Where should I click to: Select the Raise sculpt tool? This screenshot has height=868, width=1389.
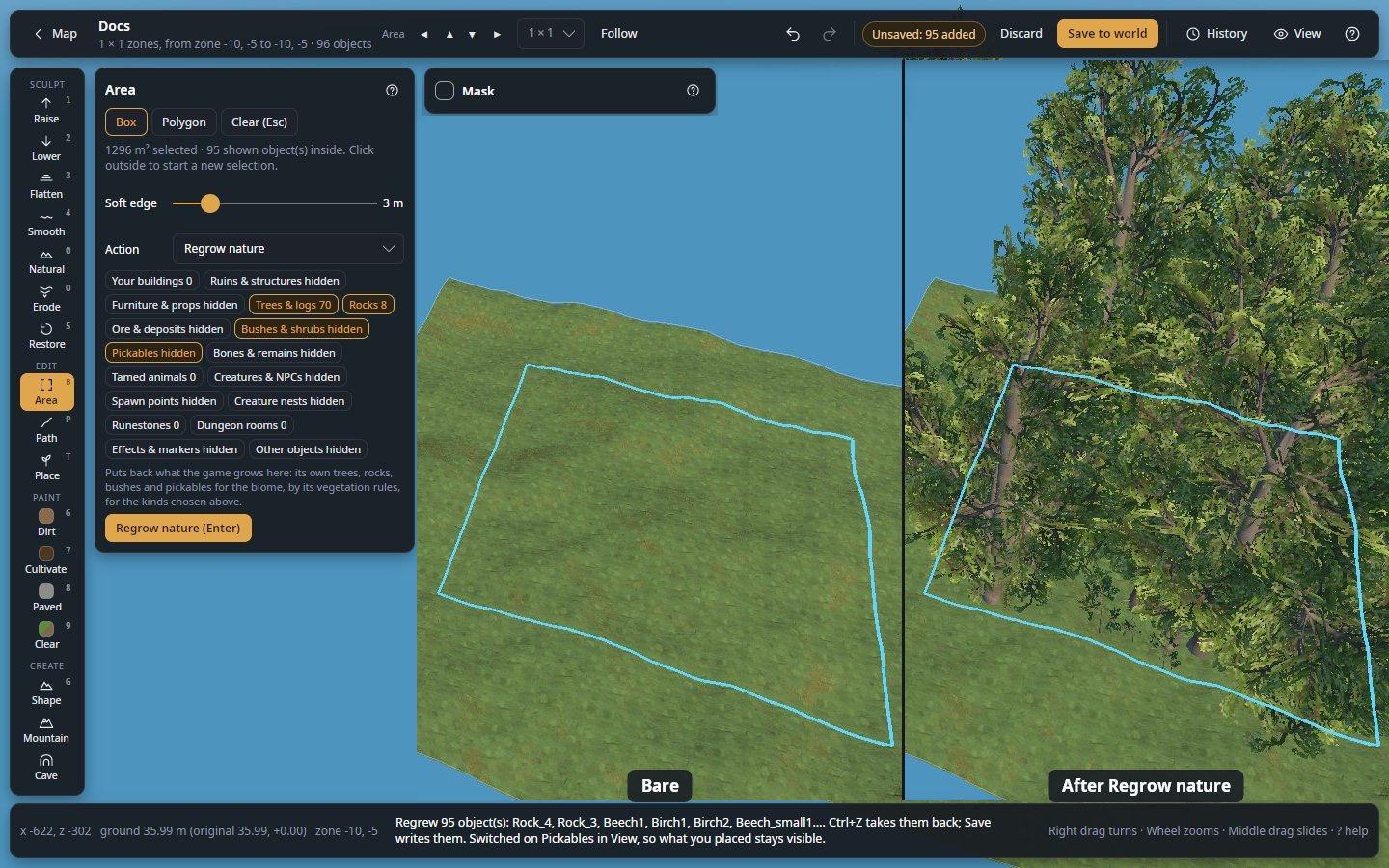[46, 110]
